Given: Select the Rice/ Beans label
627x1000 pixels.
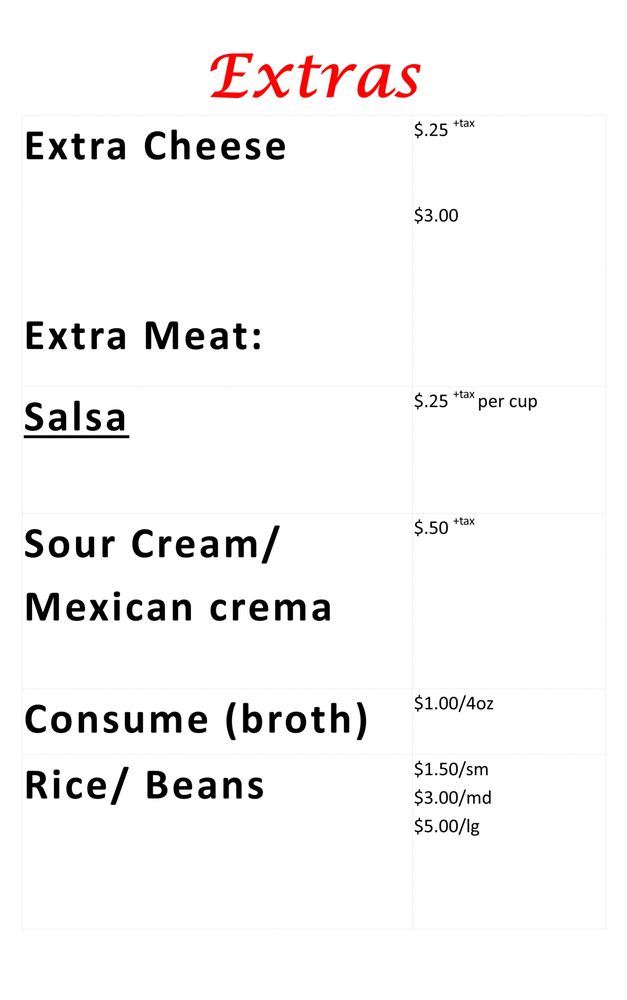Looking at the screenshot, I should tap(145, 786).
